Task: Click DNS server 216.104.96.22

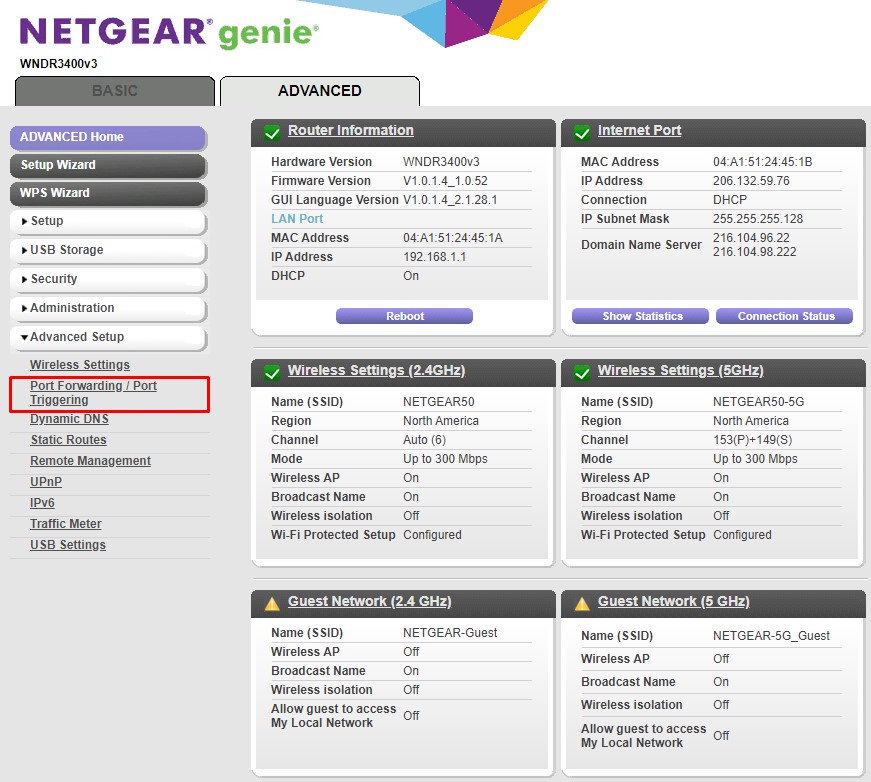Action: coord(751,238)
